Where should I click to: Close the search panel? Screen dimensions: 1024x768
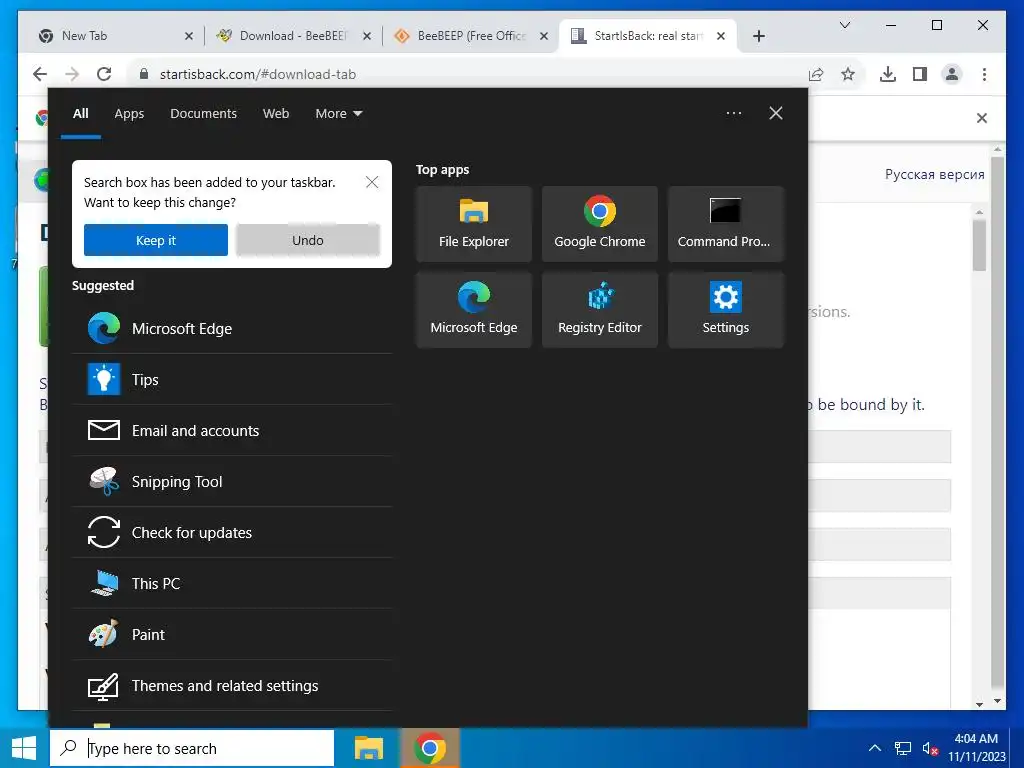tap(776, 113)
